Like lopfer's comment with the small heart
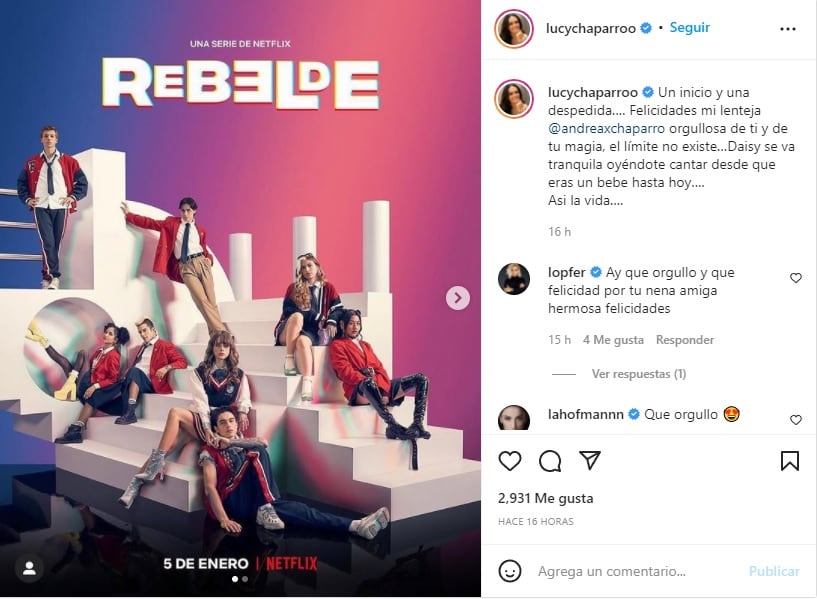 pos(795,278)
